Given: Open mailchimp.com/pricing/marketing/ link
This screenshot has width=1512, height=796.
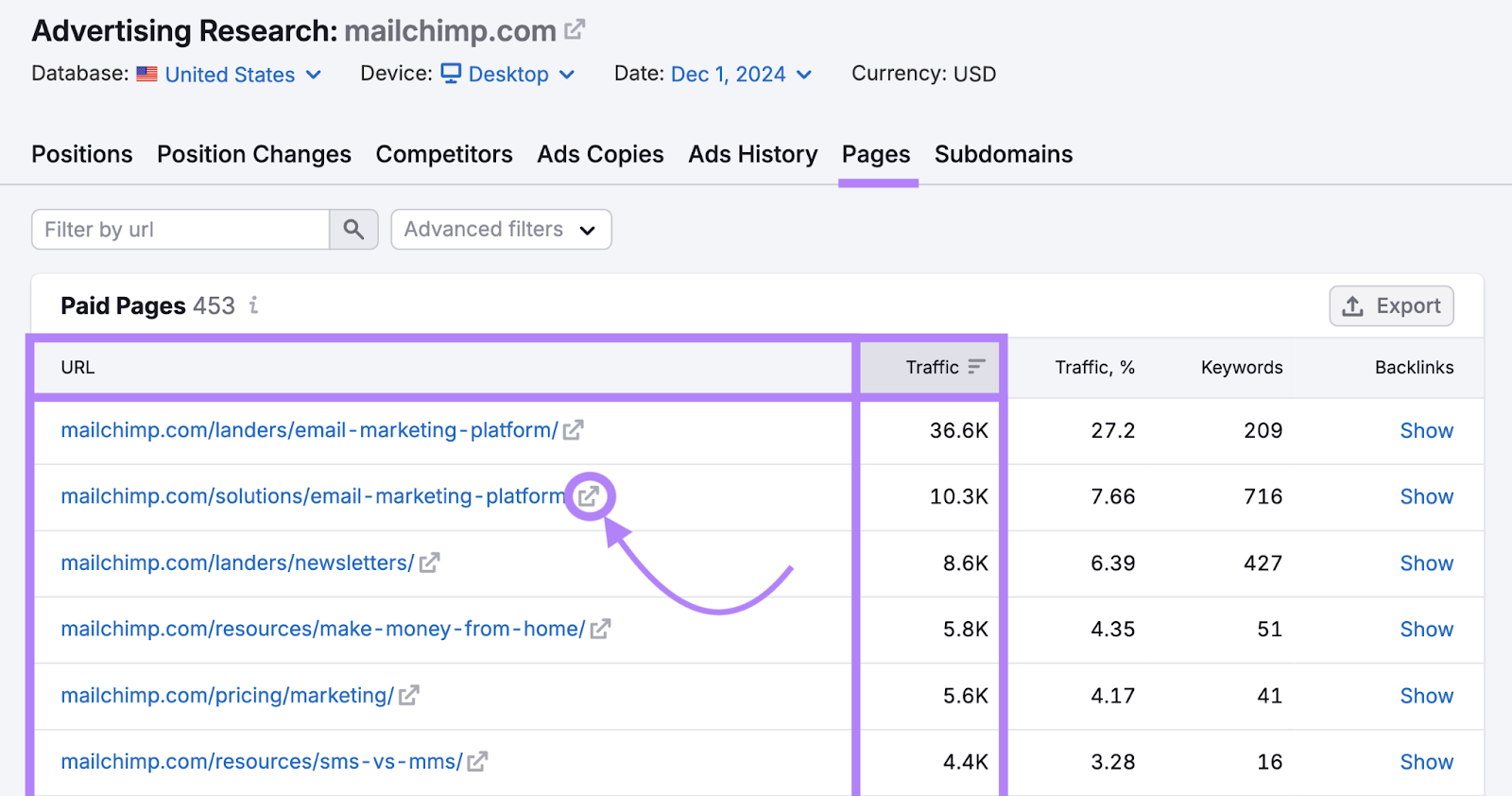Looking at the screenshot, I should point(228,695).
